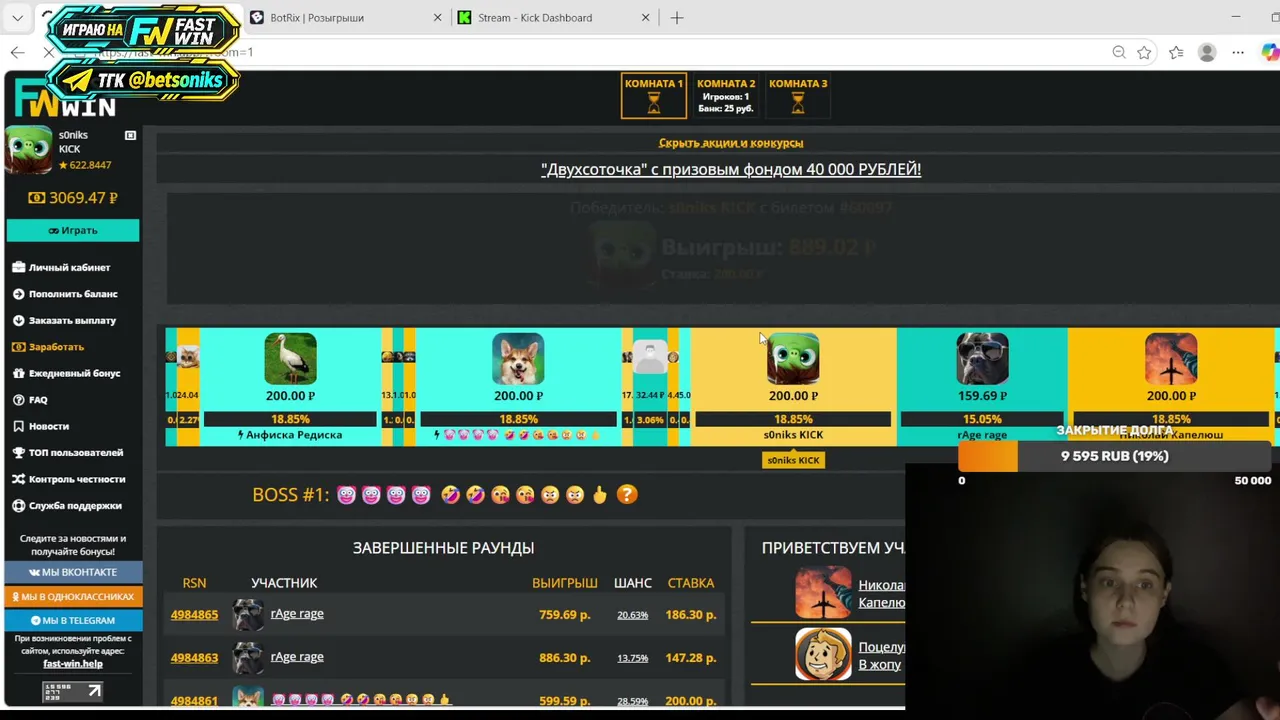The image size is (1280, 720).
Task: Open Ежедневный бонус from the sidebar
Action: (66, 373)
